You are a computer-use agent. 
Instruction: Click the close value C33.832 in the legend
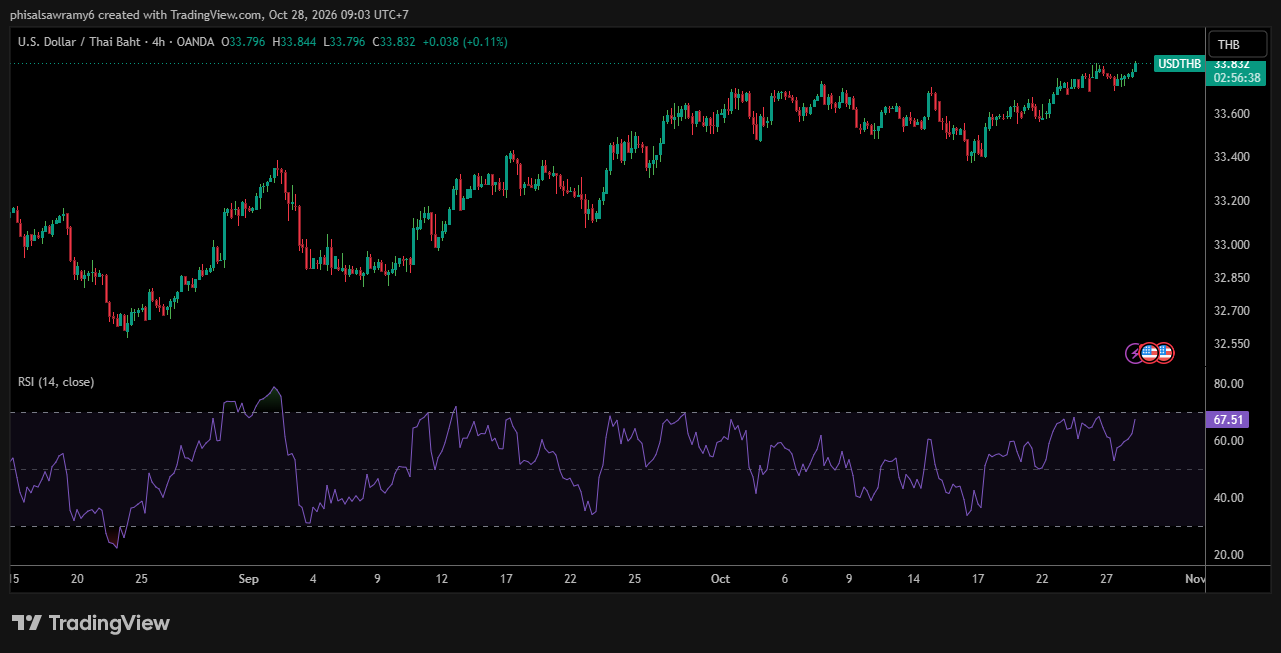tap(394, 42)
